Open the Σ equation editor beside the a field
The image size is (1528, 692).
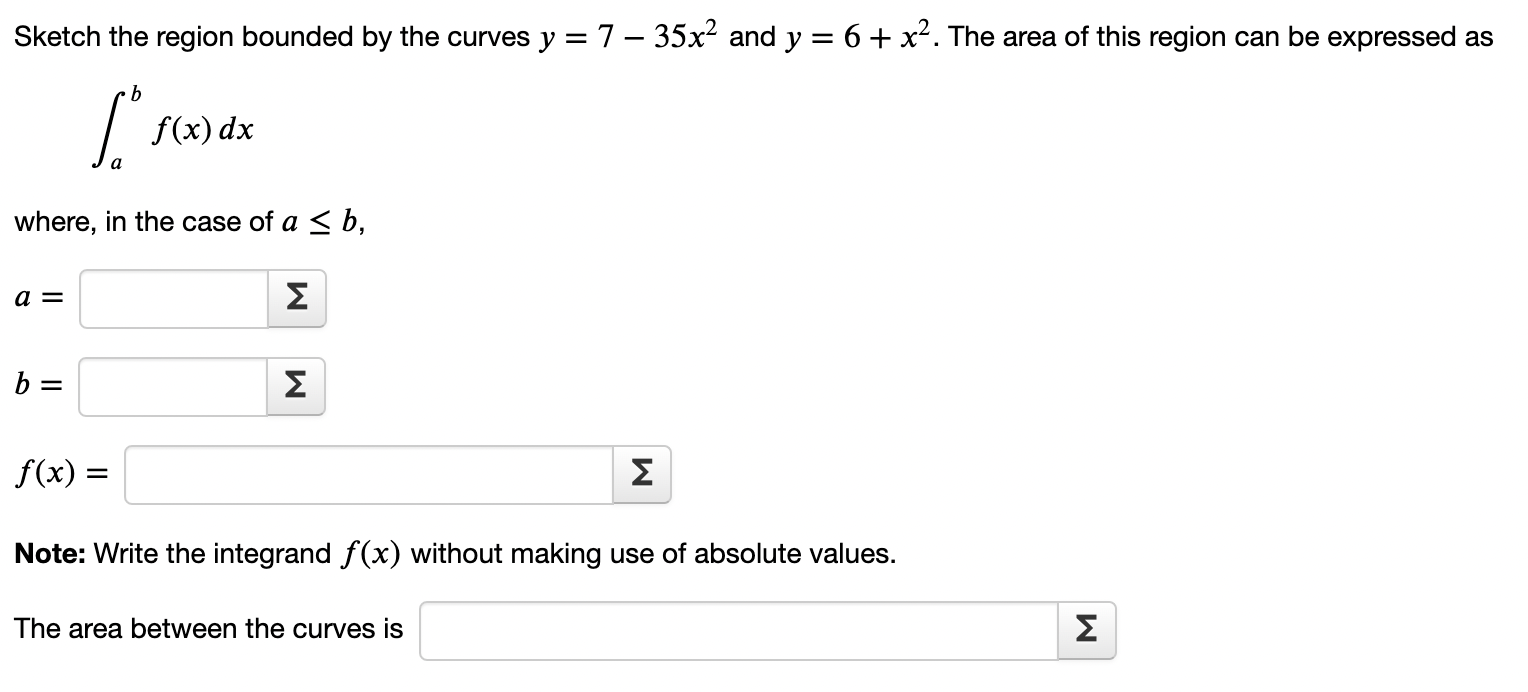coord(295,297)
